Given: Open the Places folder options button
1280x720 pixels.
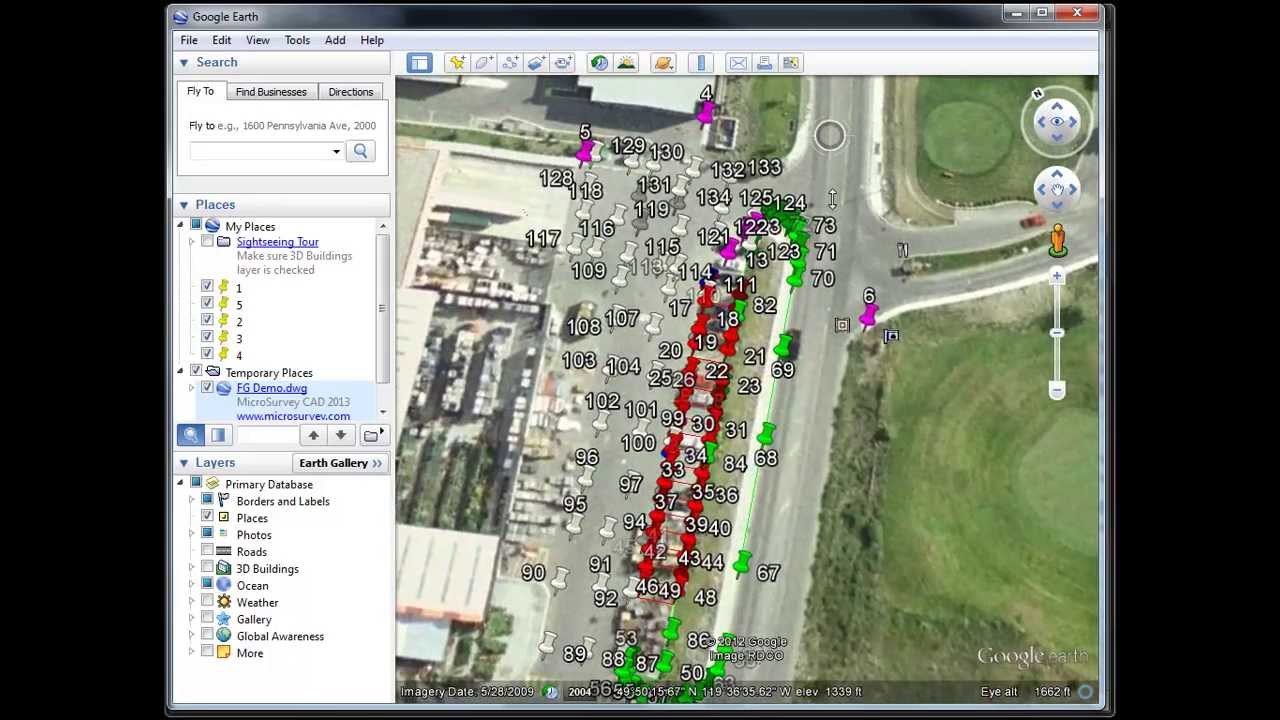Looking at the screenshot, I should [x=373, y=435].
